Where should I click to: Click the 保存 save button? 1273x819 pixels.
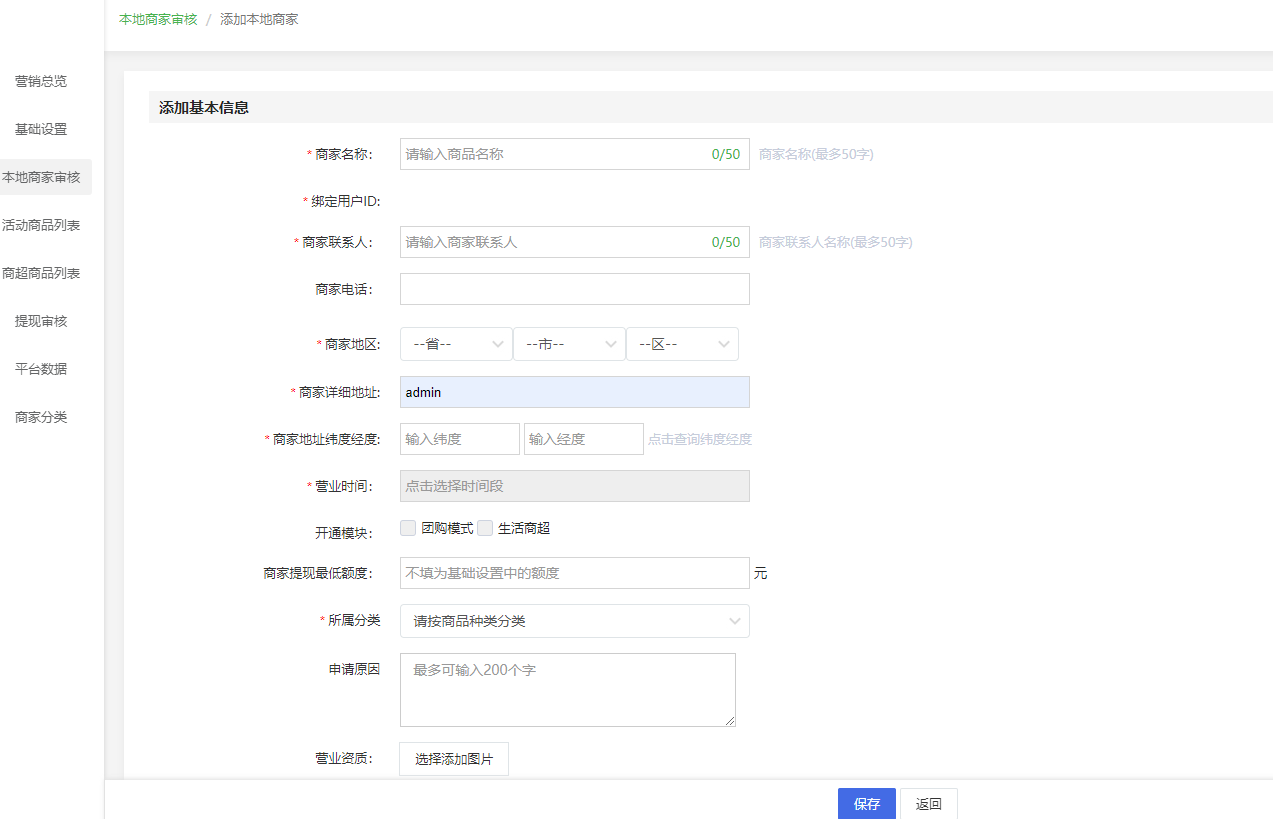pyautogui.click(x=866, y=804)
